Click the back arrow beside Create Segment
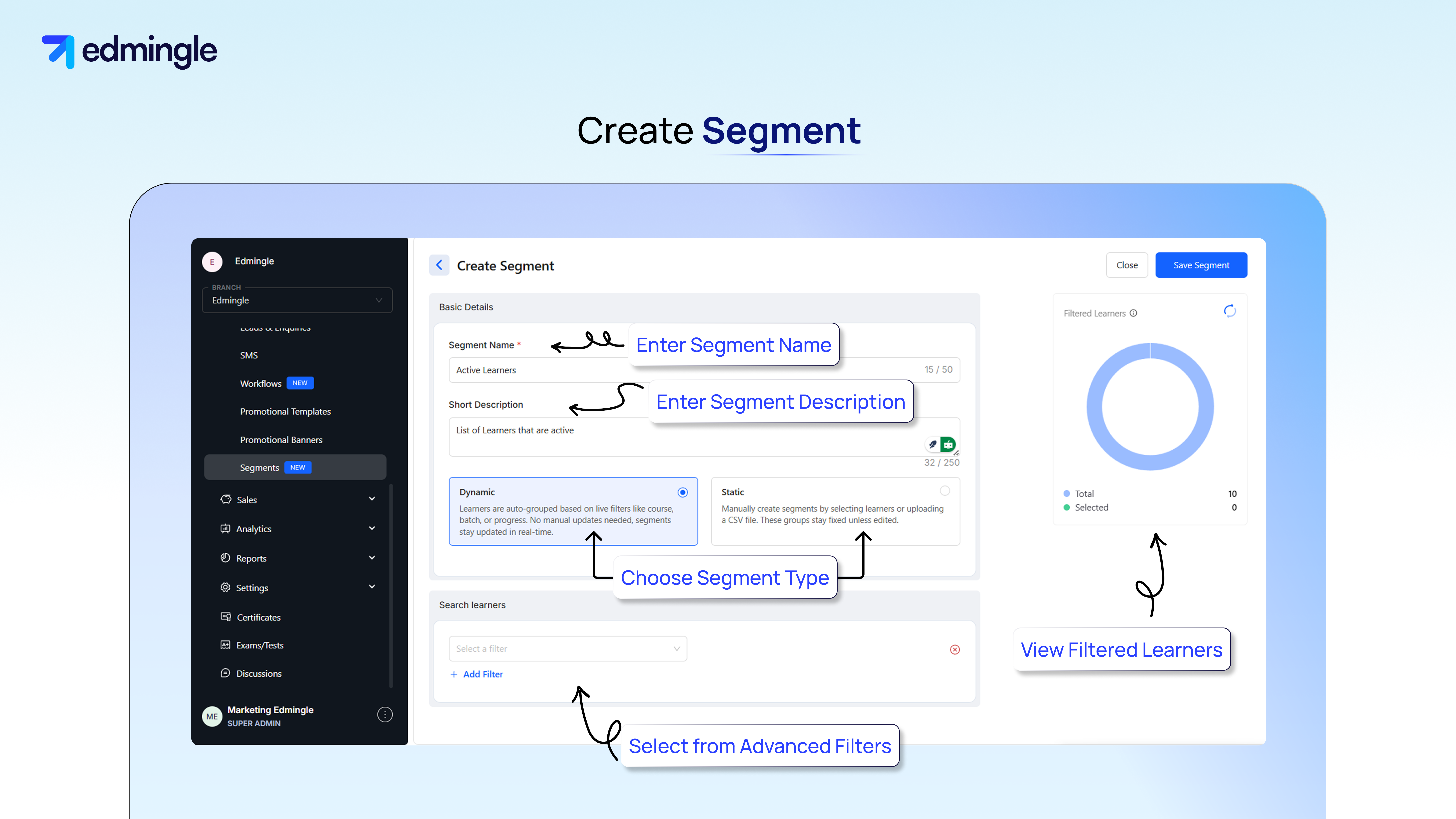Screen dimensions: 1456x819 [x=439, y=265]
